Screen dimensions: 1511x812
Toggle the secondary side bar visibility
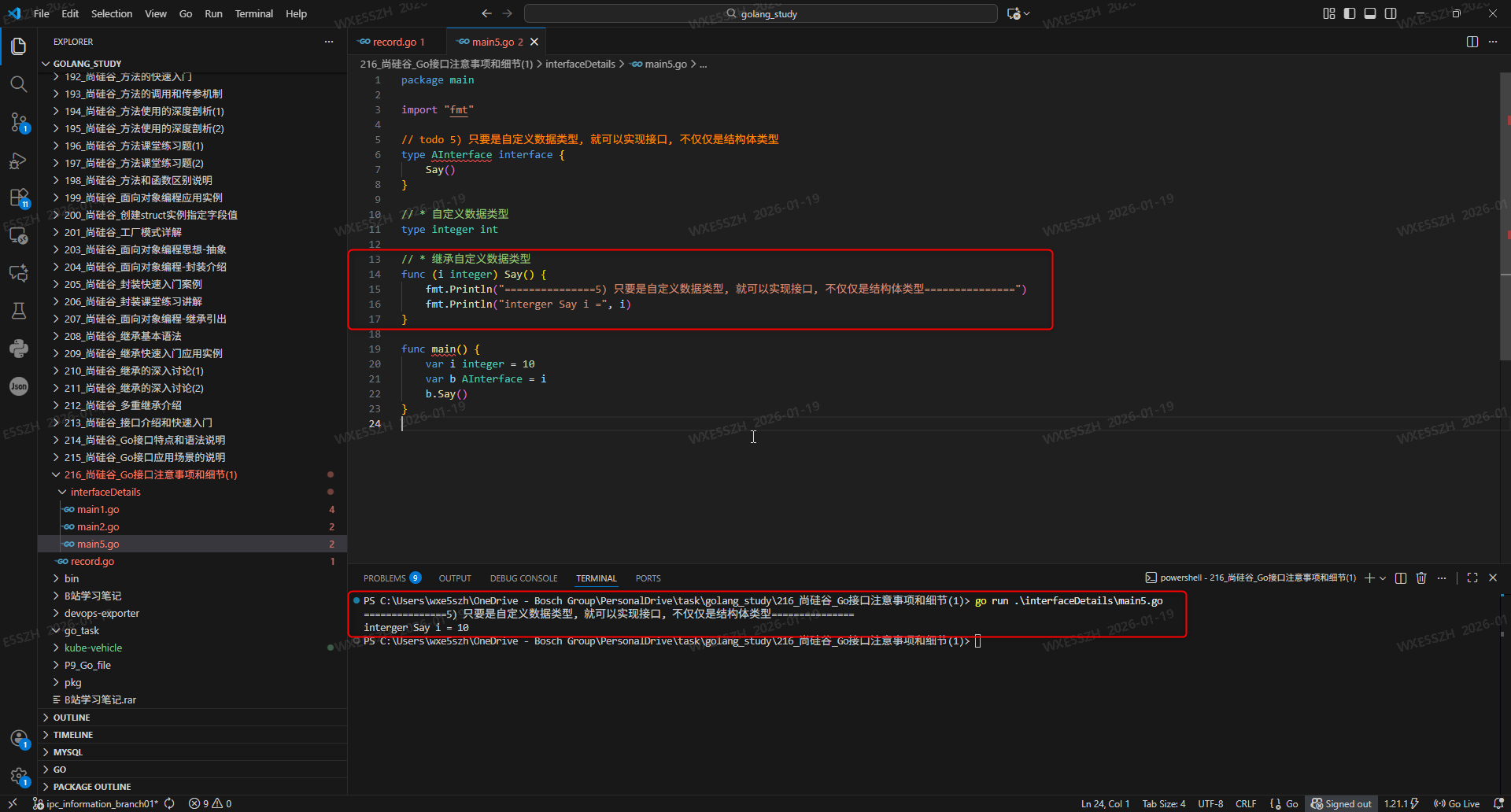[1391, 13]
